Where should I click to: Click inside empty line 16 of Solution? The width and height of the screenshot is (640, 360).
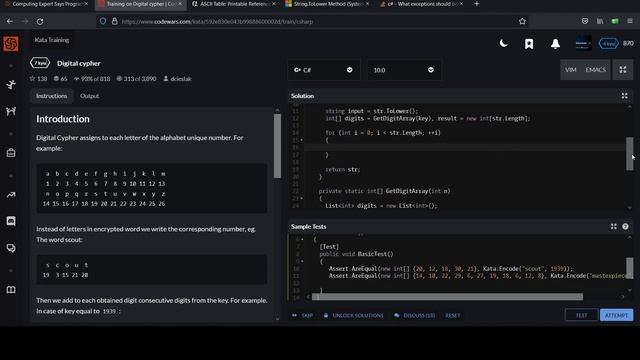(x=465, y=147)
